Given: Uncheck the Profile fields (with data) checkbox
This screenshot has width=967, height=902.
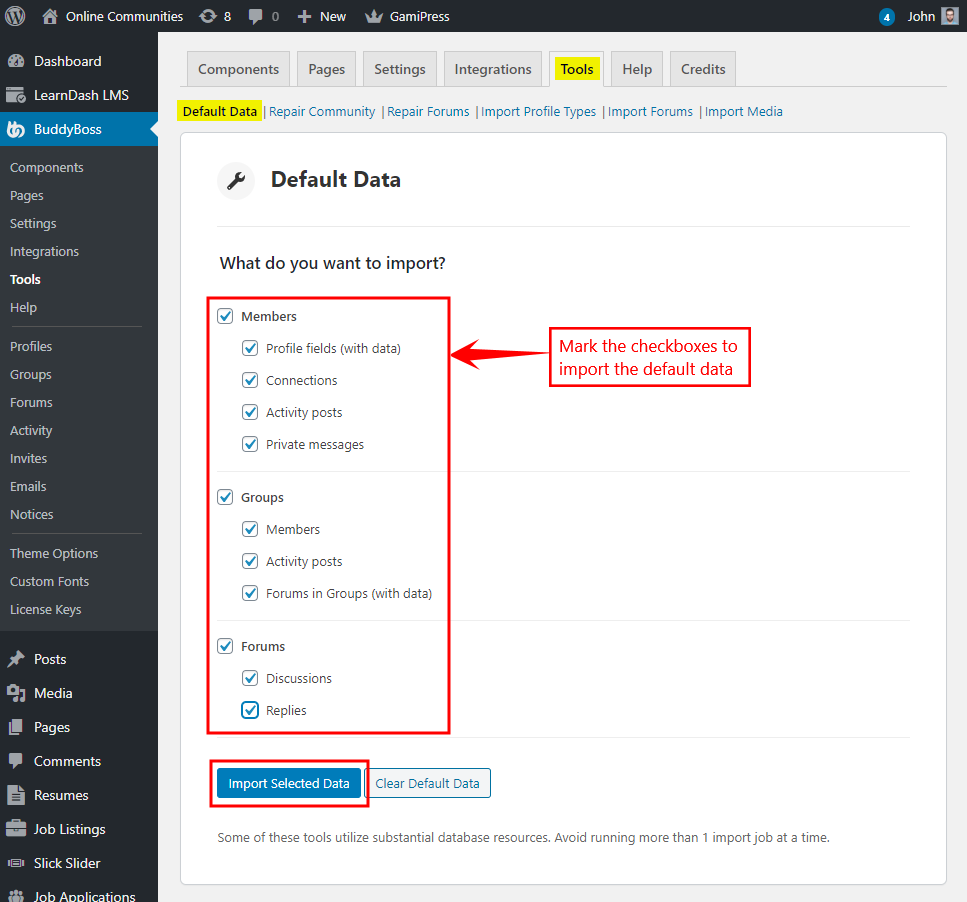Looking at the screenshot, I should [250, 348].
